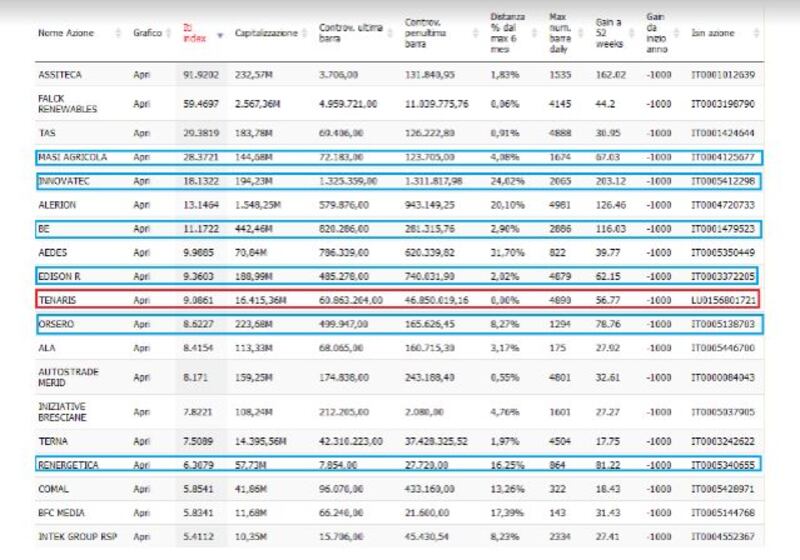Click ORSERO ISIN IT0005138703
This screenshot has width=800, height=560.
[x=723, y=324]
